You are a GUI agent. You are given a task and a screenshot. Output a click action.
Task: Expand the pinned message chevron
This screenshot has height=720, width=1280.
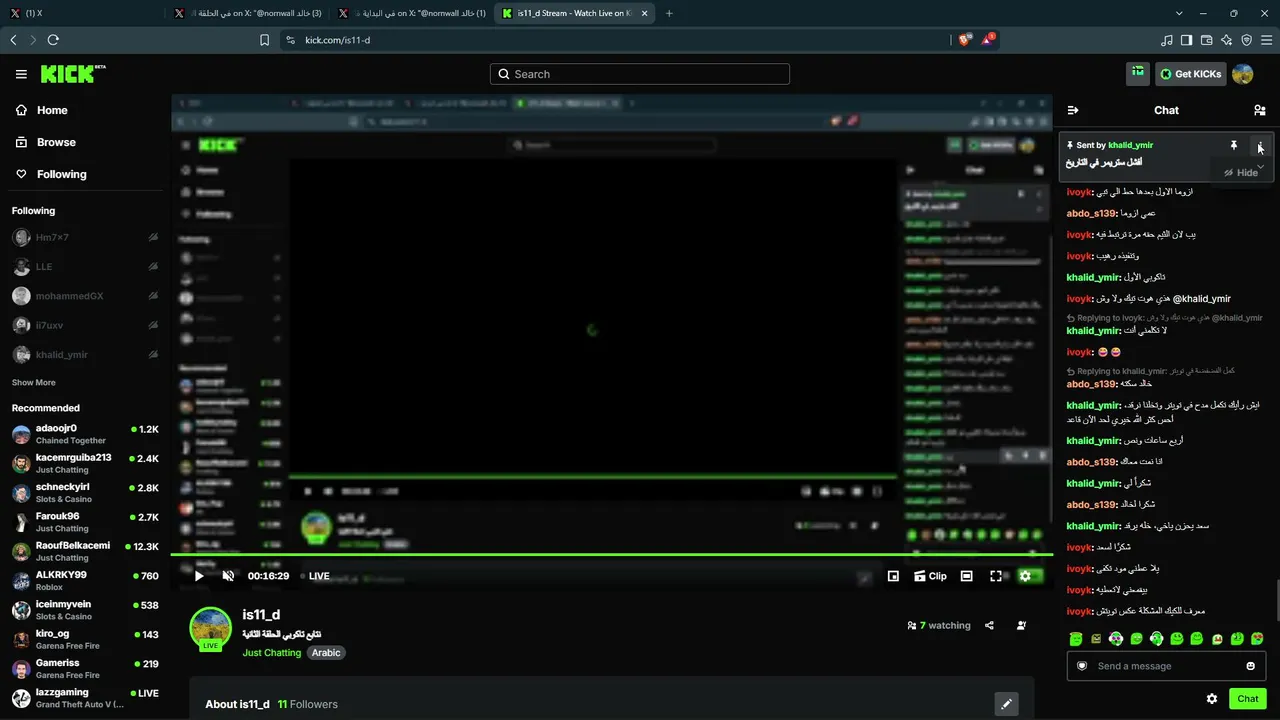(1260, 165)
